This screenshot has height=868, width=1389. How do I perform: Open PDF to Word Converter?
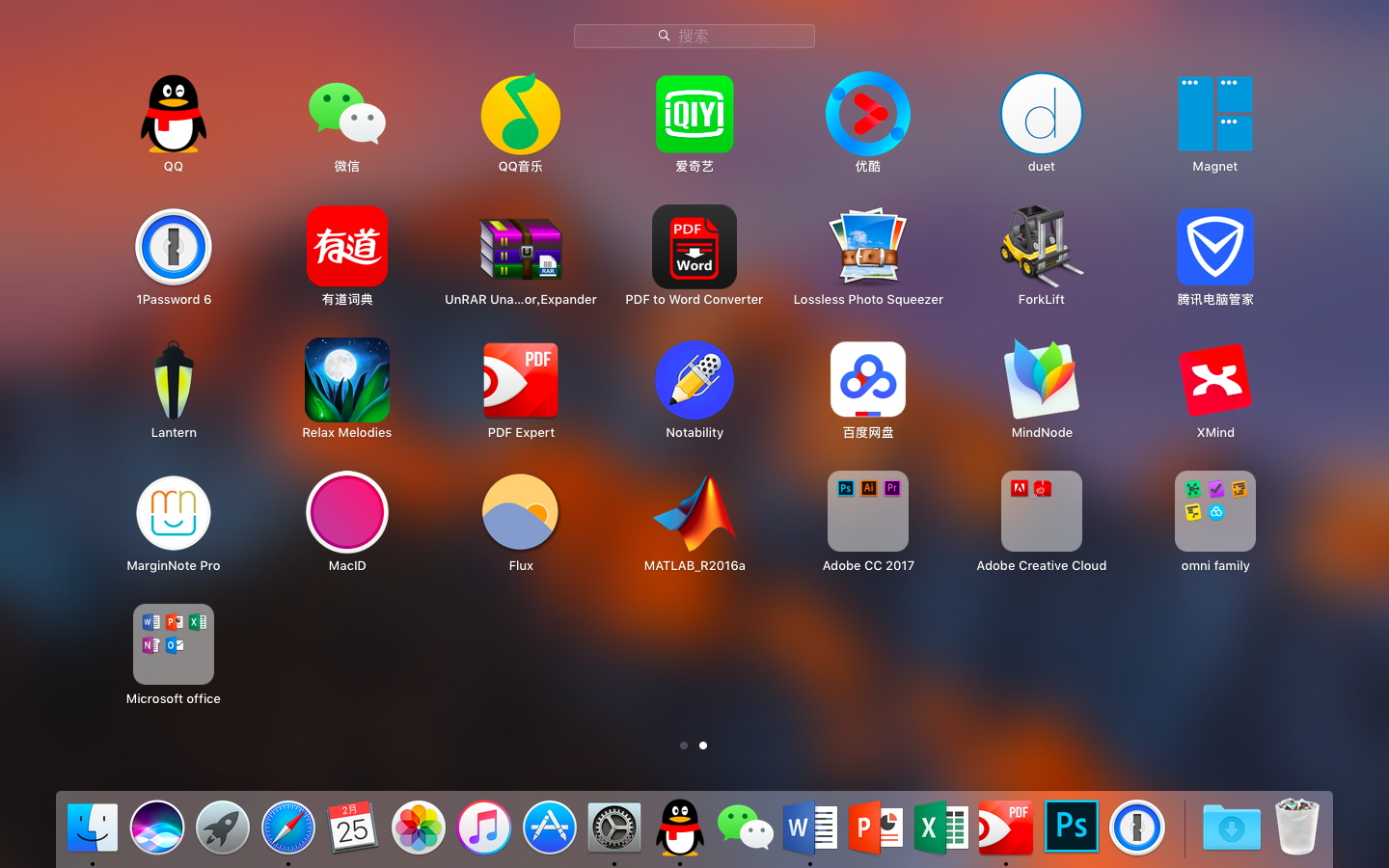(694, 248)
